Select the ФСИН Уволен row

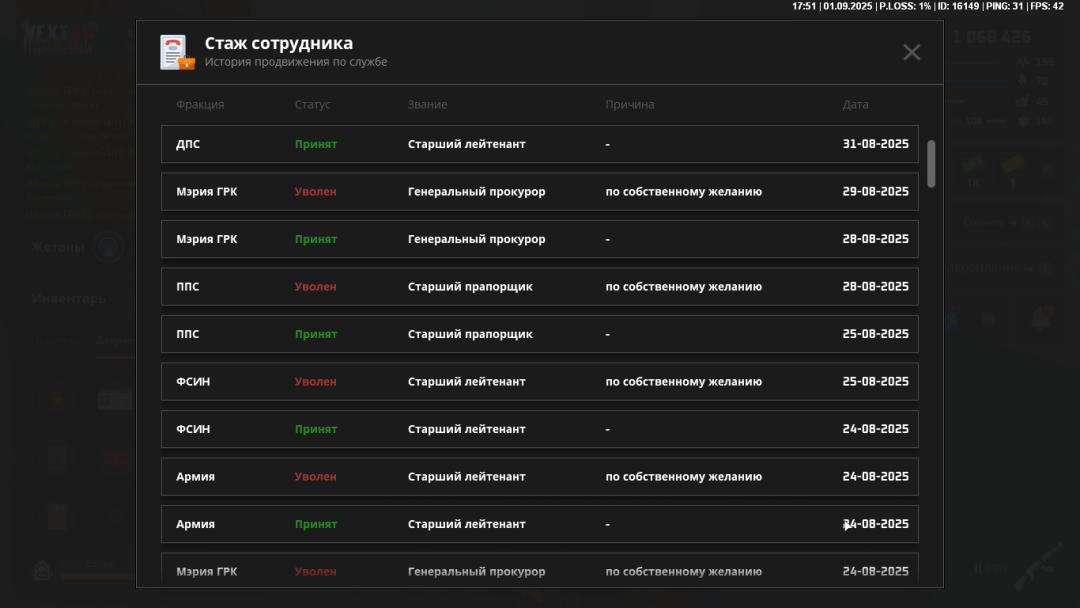pos(539,382)
